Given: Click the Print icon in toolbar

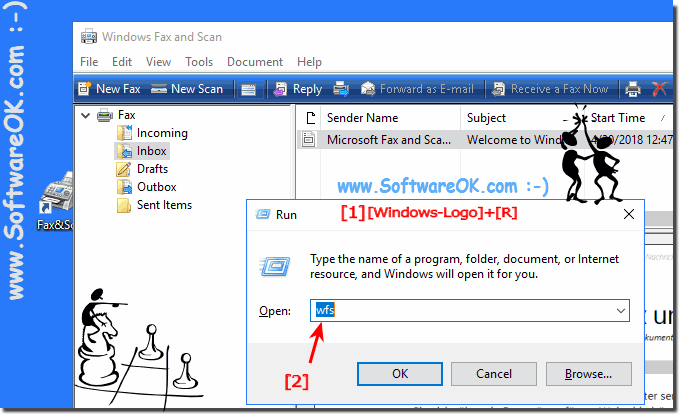Looking at the screenshot, I should [633, 89].
